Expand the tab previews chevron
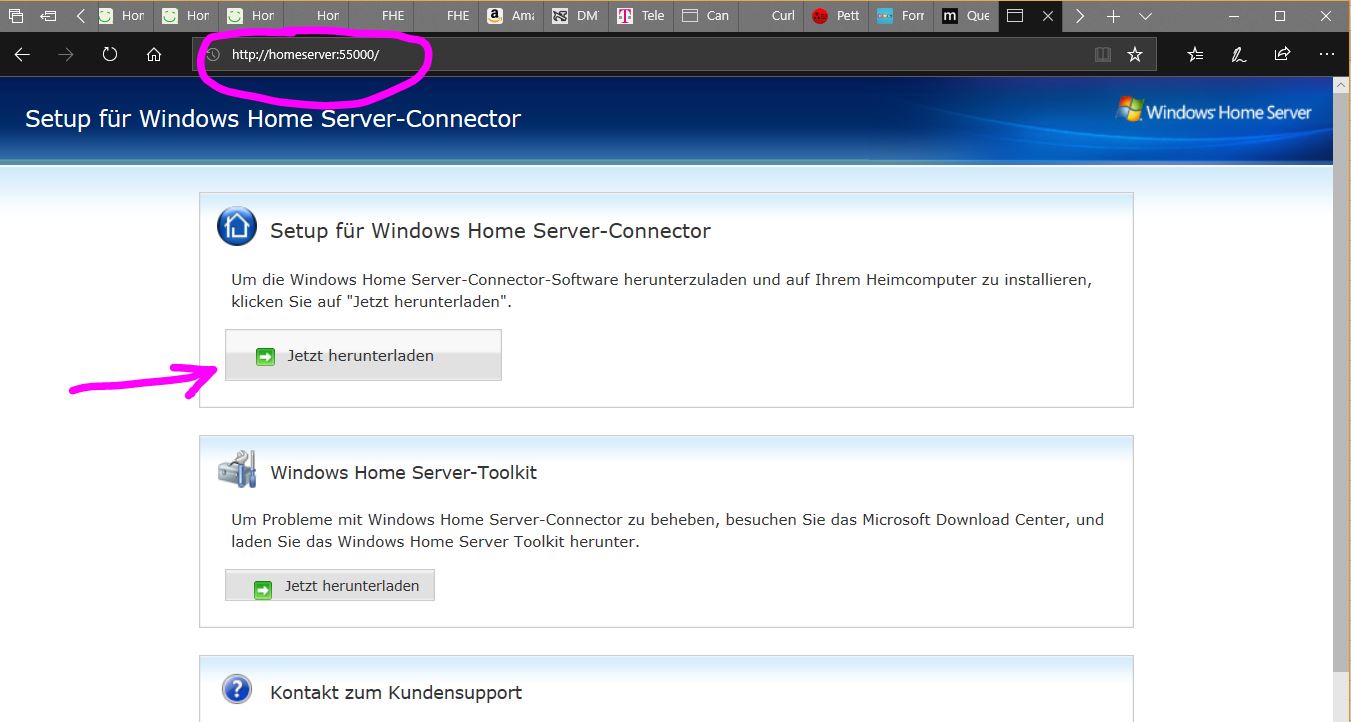 click(1146, 16)
